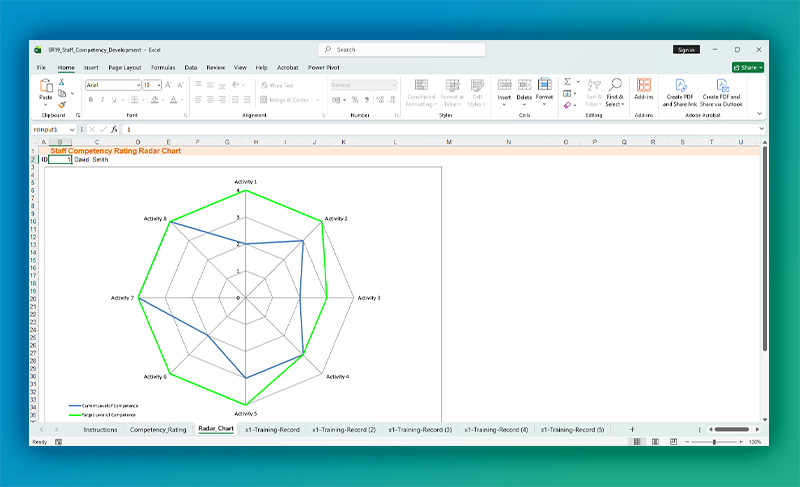Switch to the Competency_Rating sheet tab
The image size is (800, 487).
(x=157, y=429)
